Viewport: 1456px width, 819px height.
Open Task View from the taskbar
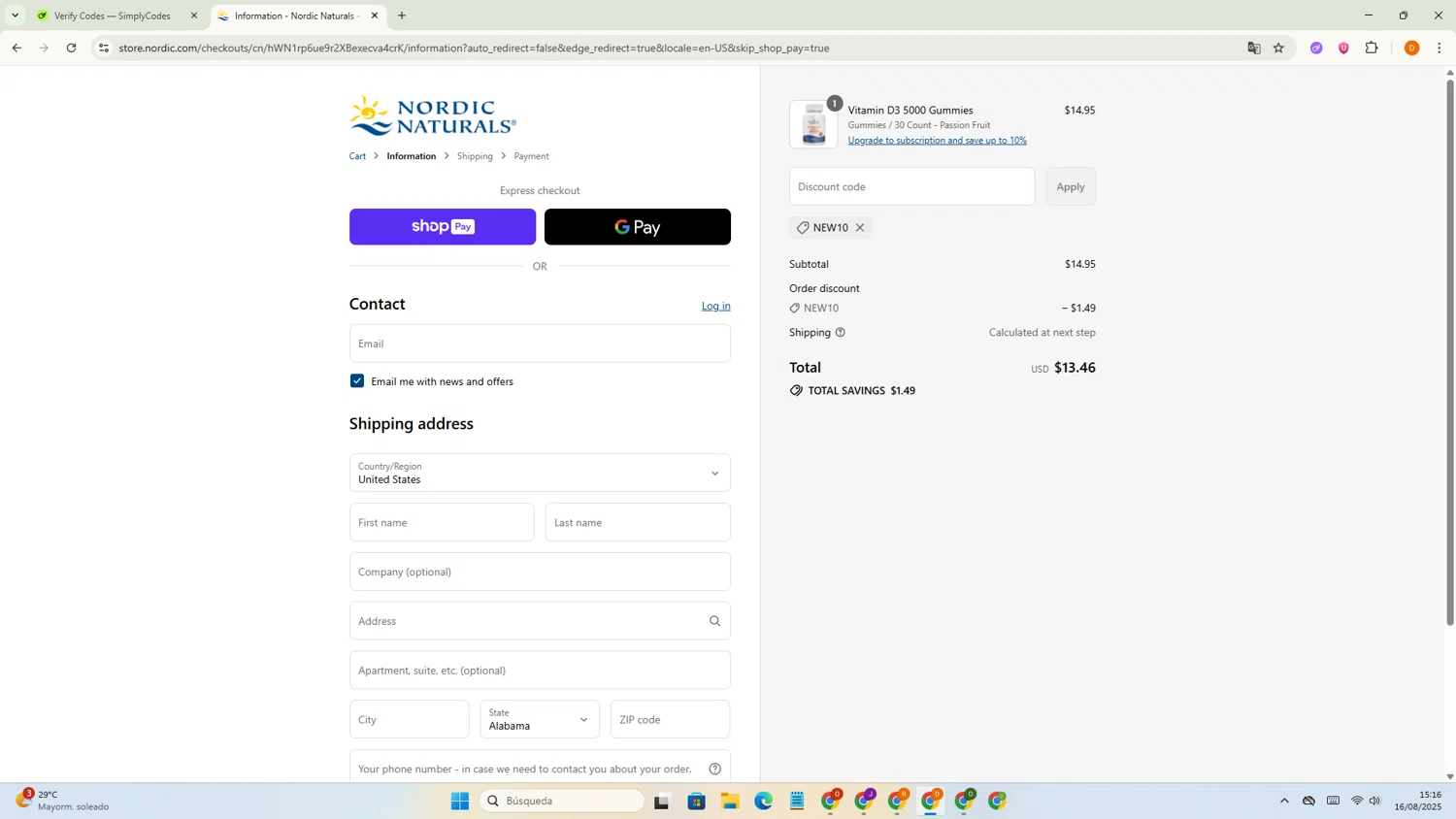(662, 801)
